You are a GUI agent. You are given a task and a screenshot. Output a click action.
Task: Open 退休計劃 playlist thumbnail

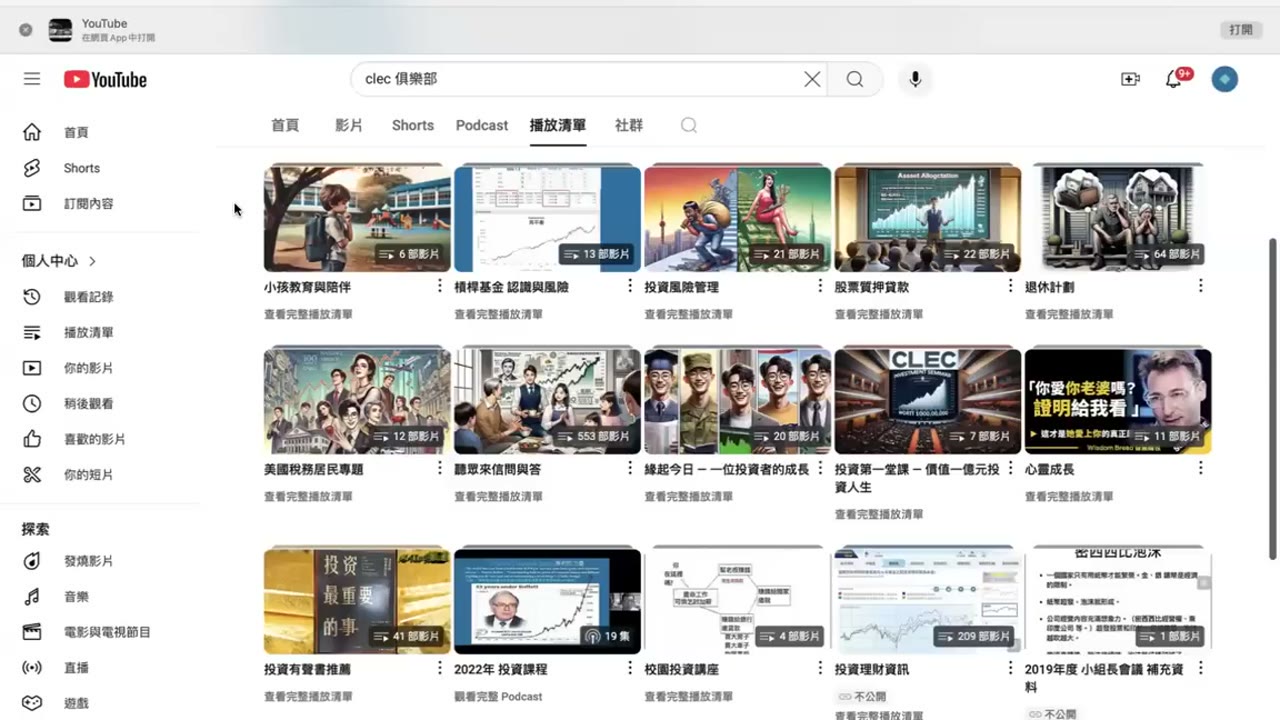[1118, 218]
